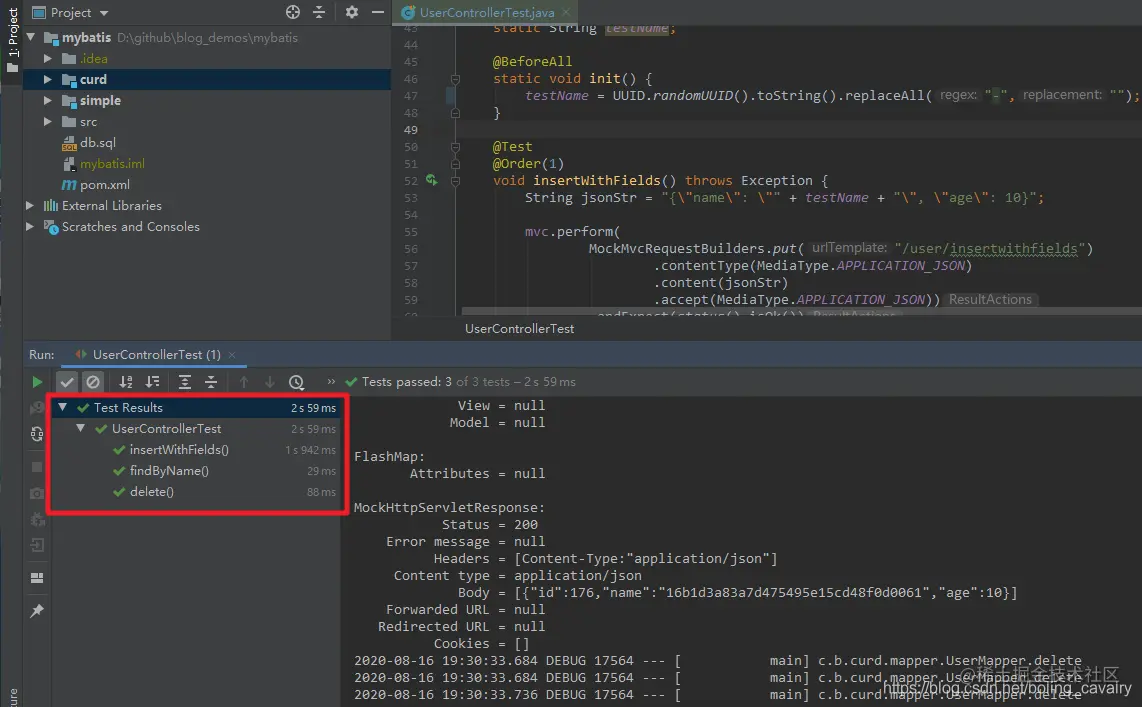The width and height of the screenshot is (1142, 707).
Task: Open test history clock icon
Action: pyautogui.click(x=296, y=382)
